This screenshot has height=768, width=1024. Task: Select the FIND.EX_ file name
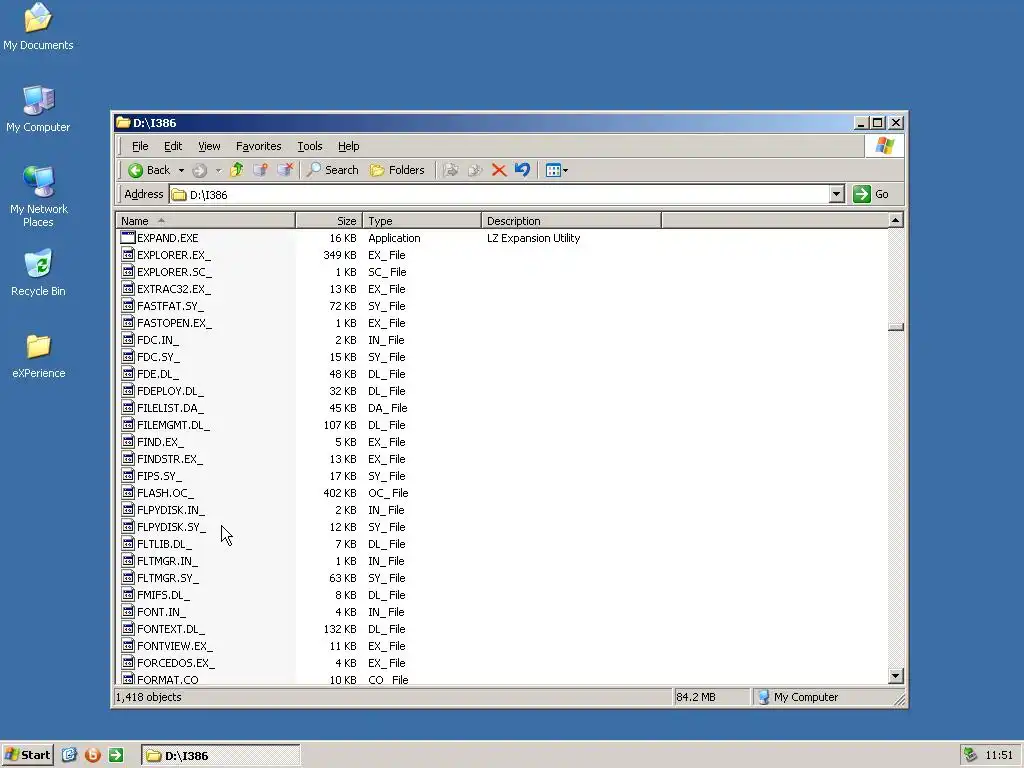[160, 442]
